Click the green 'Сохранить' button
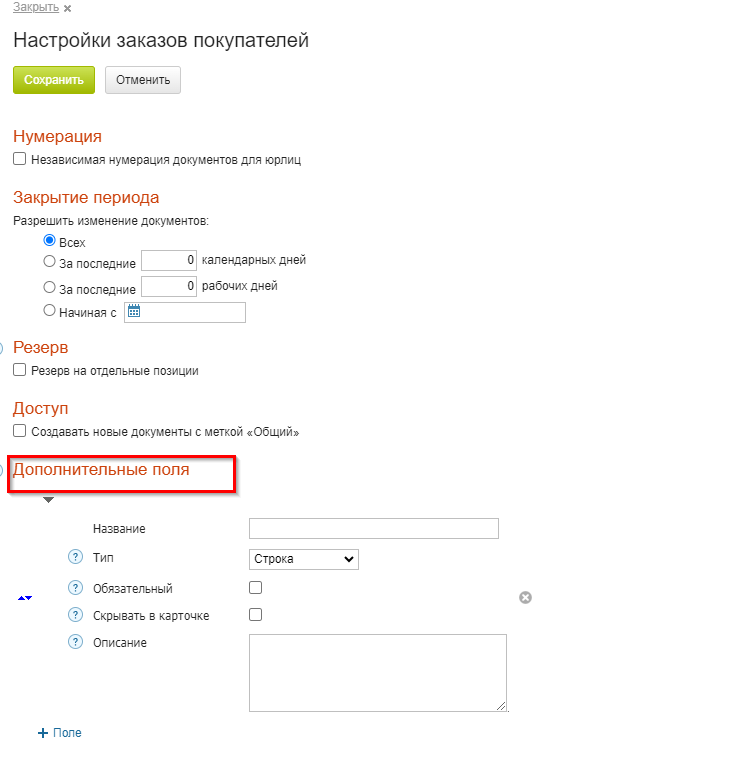Viewport: 740px width, 758px height. pos(54,80)
